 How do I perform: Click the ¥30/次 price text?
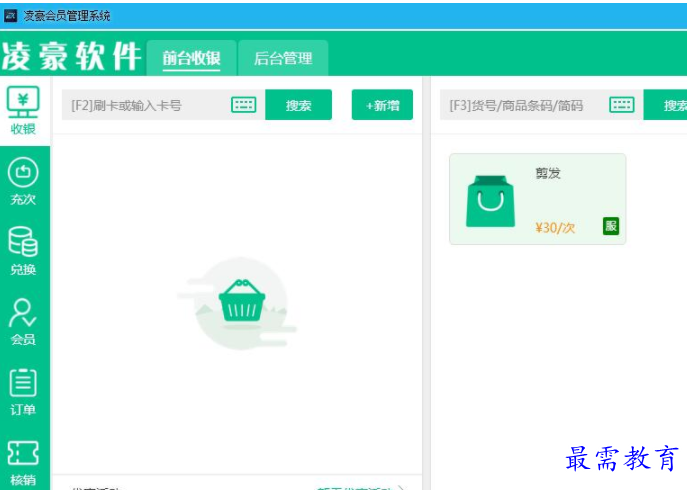point(555,227)
